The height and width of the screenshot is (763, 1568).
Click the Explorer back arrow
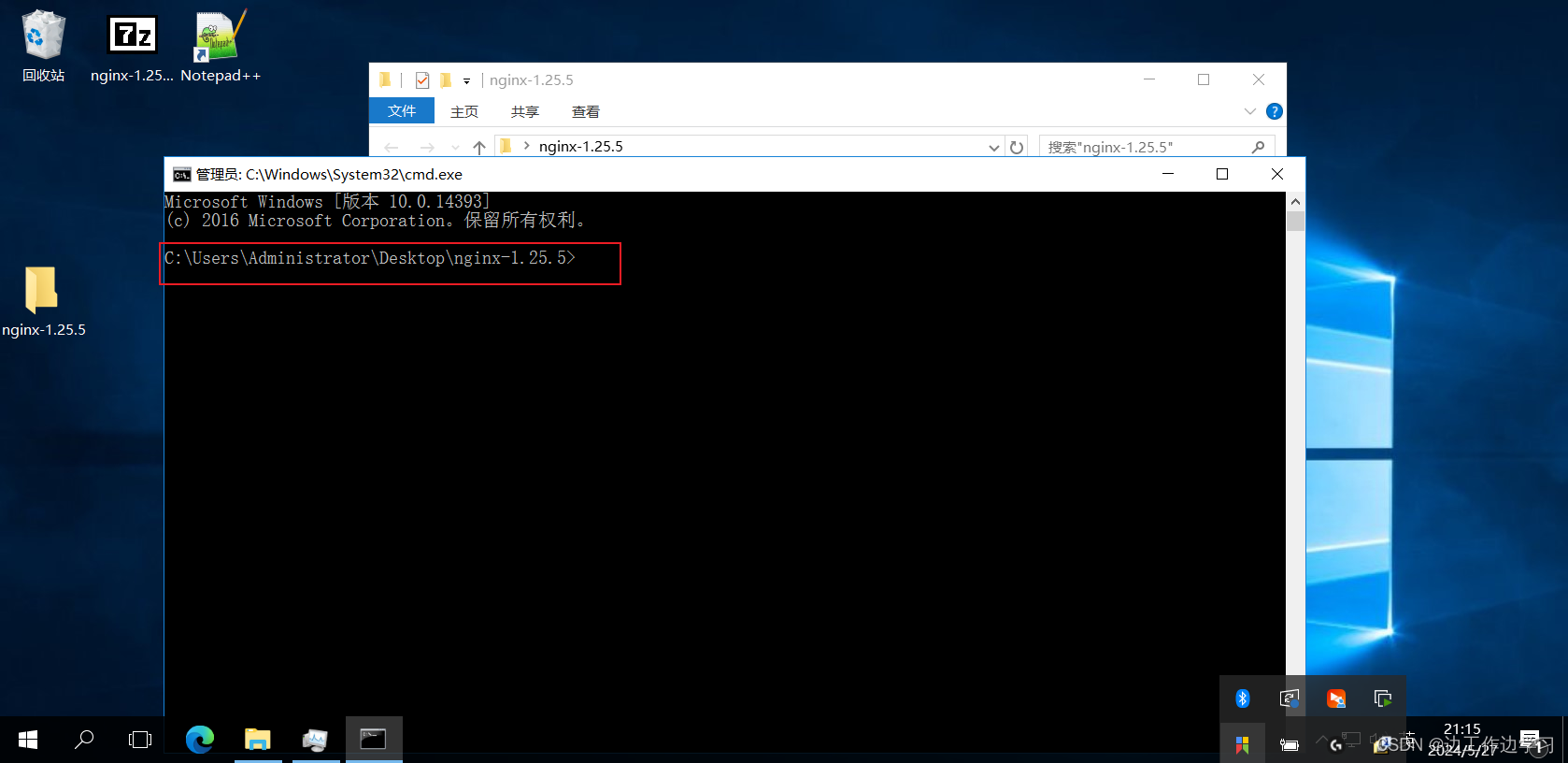[x=392, y=147]
